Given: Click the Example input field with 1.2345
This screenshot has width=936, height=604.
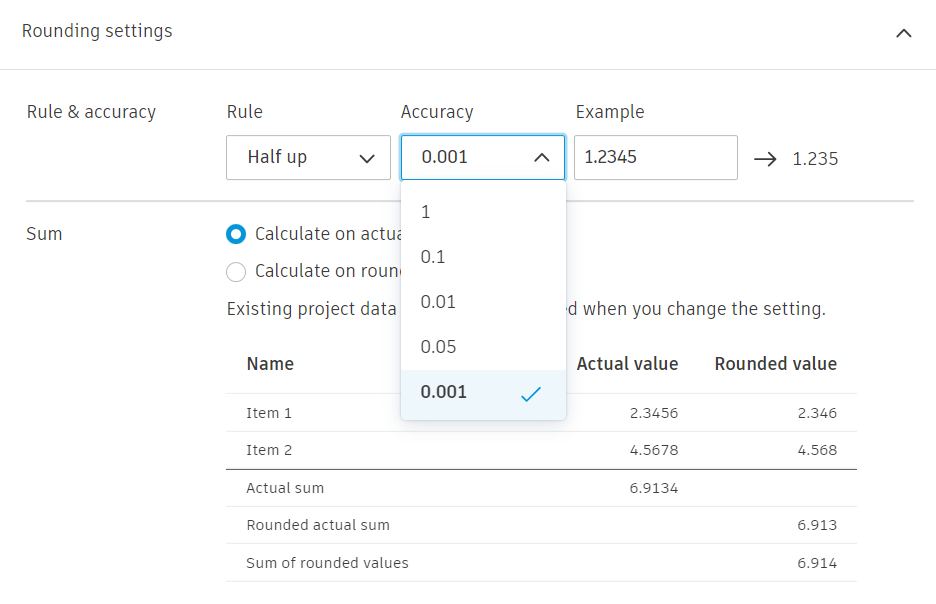Looking at the screenshot, I should coord(655,157).
